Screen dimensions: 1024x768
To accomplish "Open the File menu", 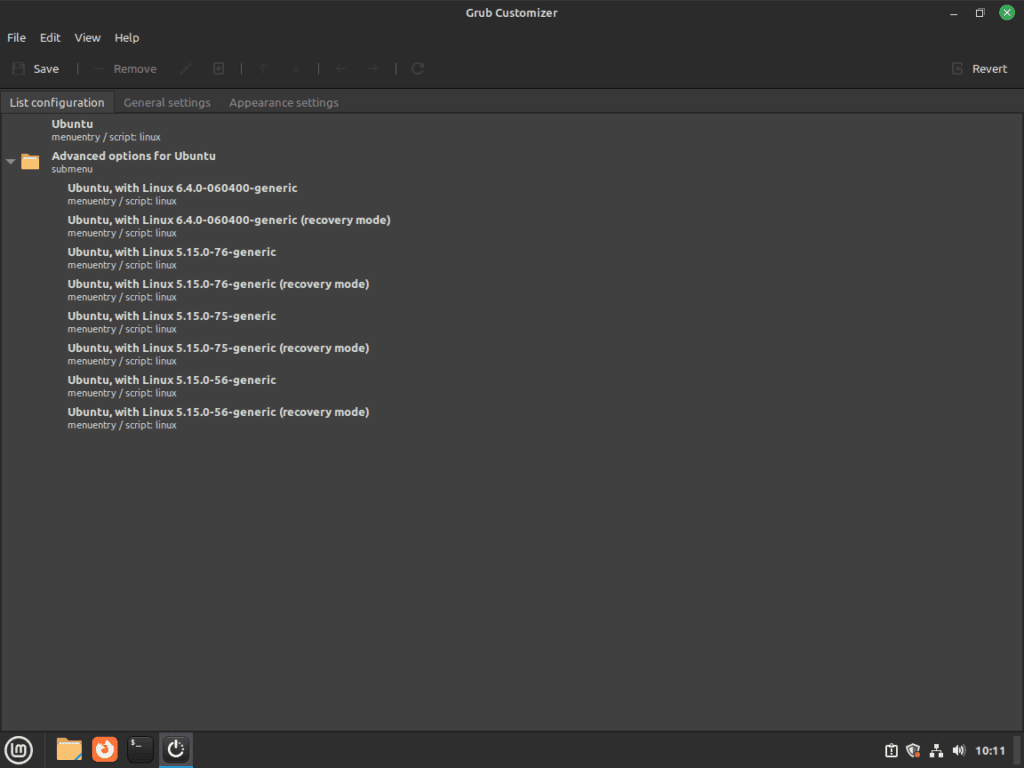I will pyautogui.click(x=16, y=37).
